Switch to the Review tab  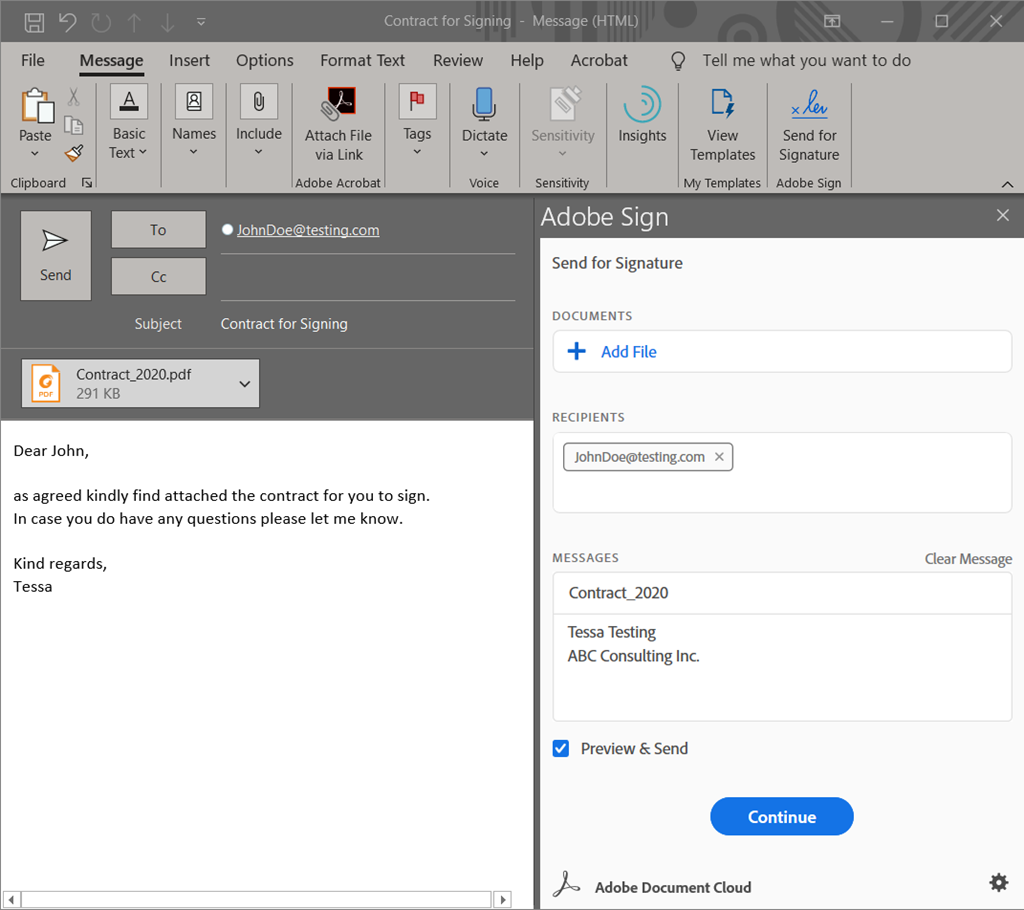point(457,60)
